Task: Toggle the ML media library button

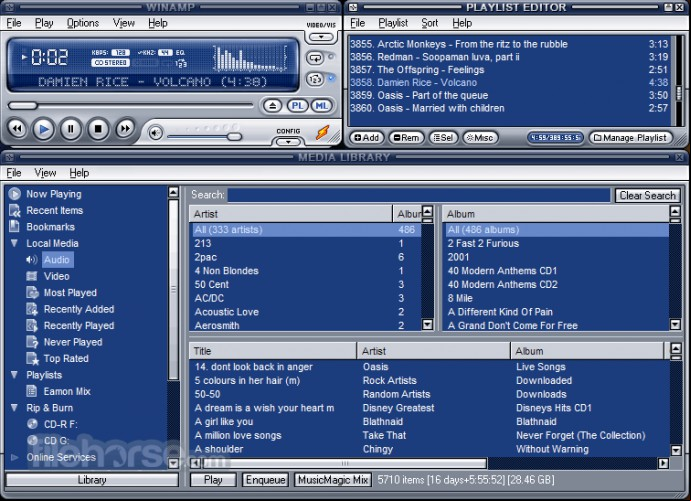Action: pyautogui.click(x=321, y=106)
